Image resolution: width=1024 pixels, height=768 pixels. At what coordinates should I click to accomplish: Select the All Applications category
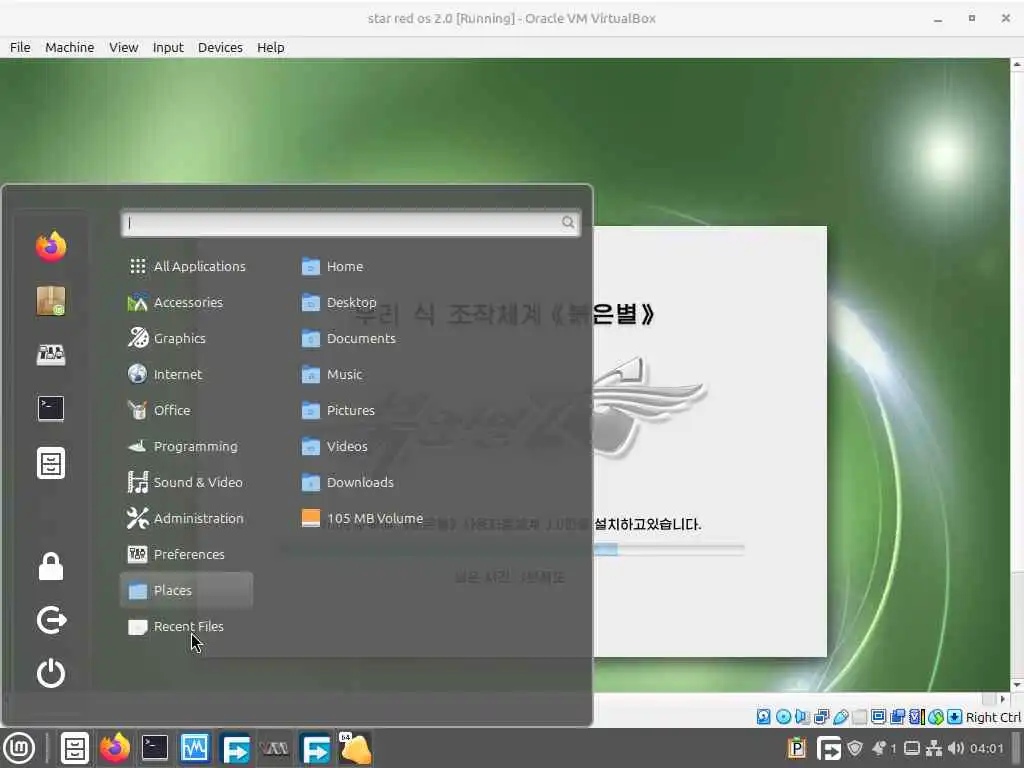[187, 266]
